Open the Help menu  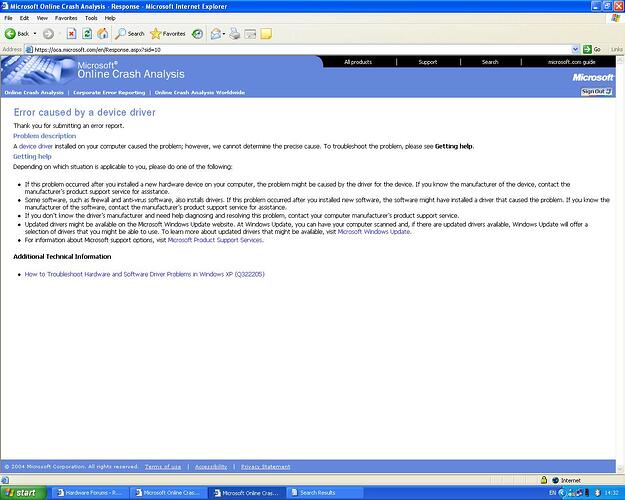point(110,18)
